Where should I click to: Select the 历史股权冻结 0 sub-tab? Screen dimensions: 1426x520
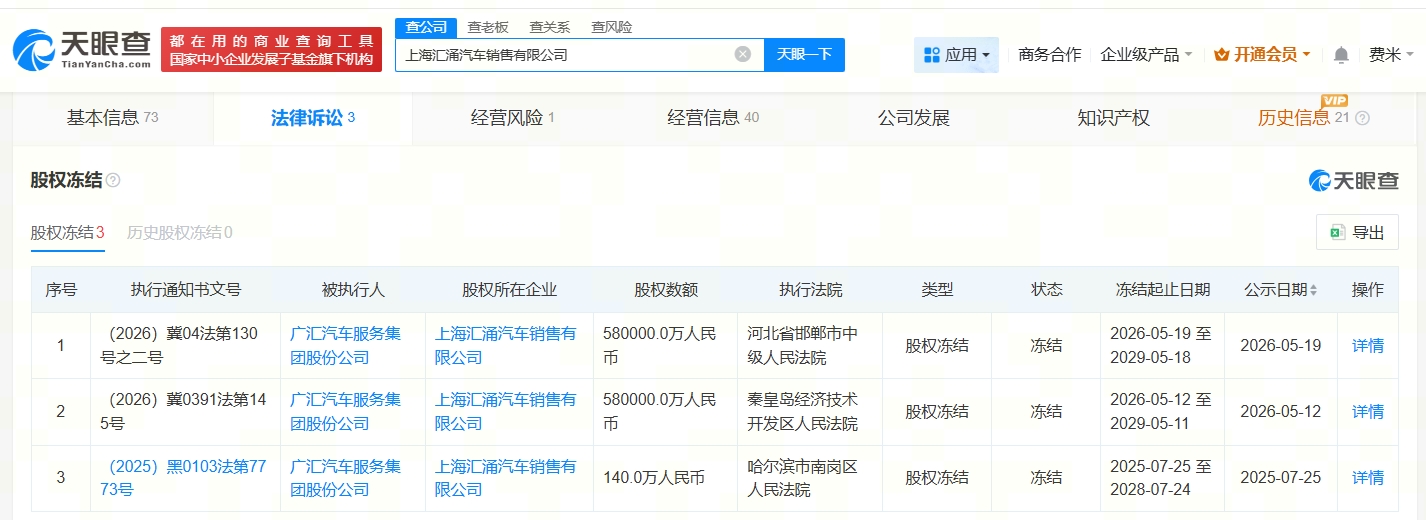(179, 232)
